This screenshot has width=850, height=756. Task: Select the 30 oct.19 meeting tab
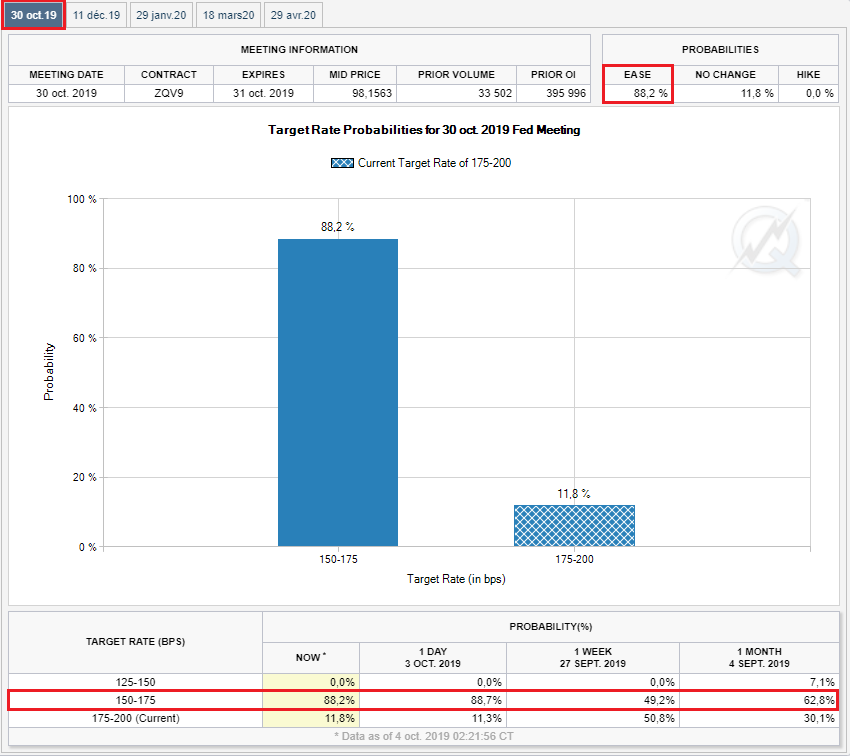point(34,15)
